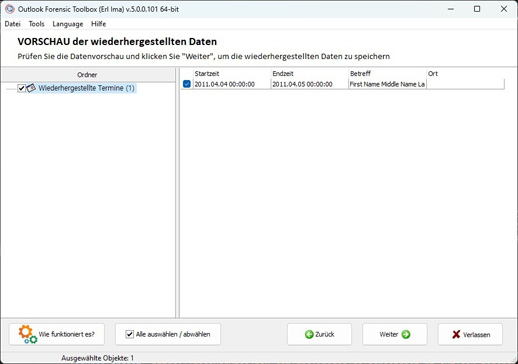518x364 pixels.
Task: Click the Wie funktioniert es? button
Action: [x=57, y=334]
